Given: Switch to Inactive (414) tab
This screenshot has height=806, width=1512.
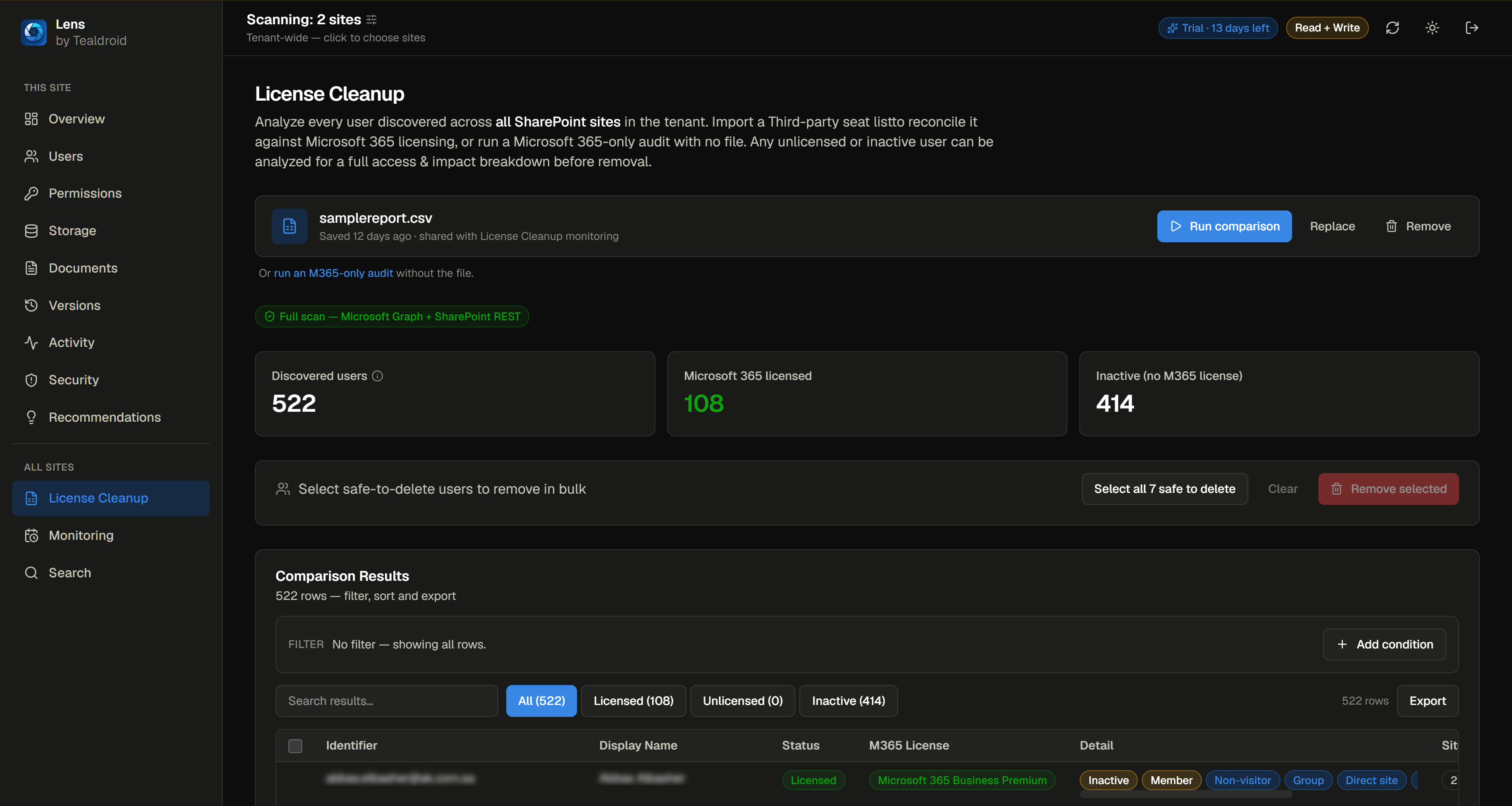Looking at the screenshot, I should point(848,701).
